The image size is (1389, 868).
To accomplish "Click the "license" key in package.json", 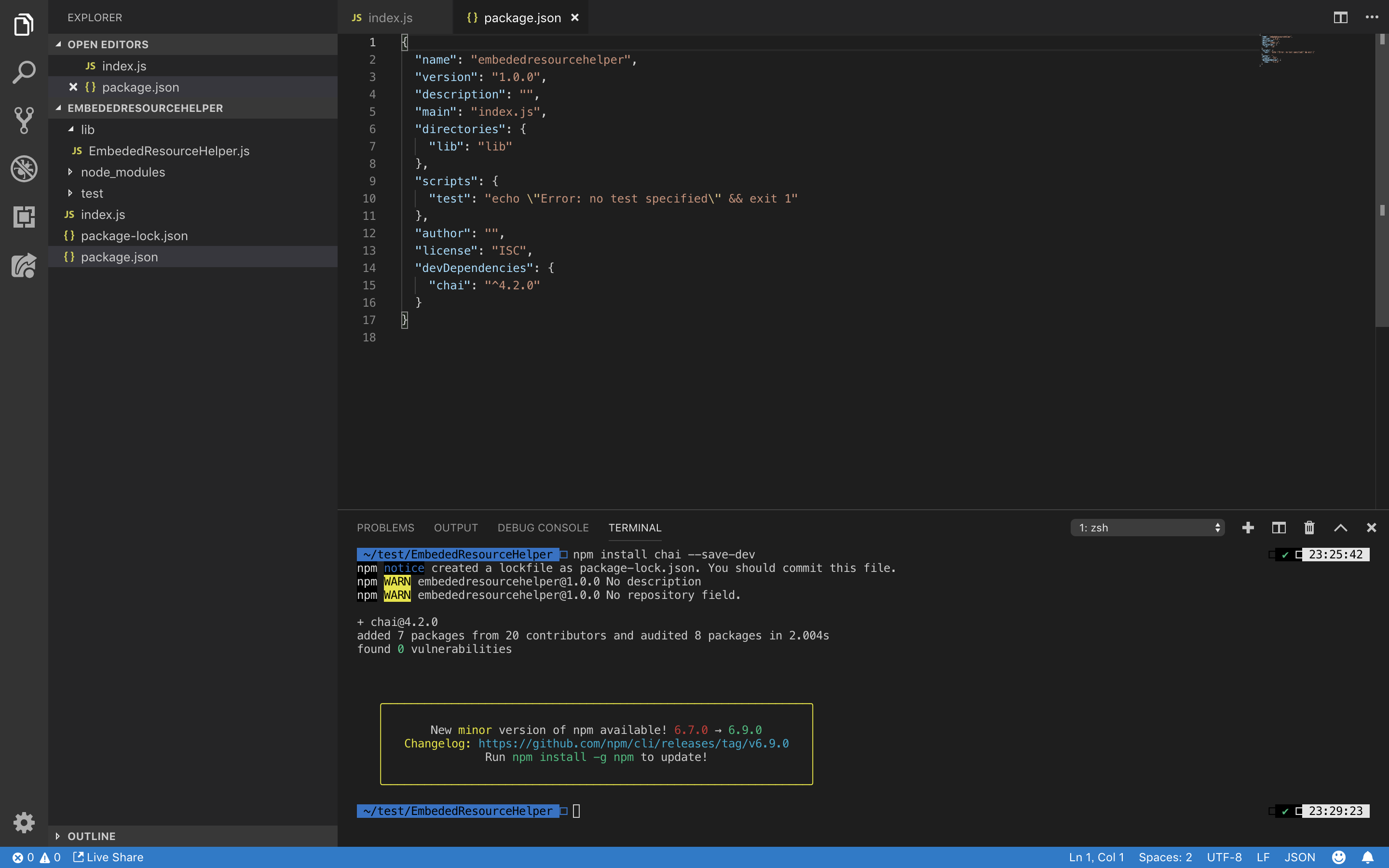I will [x=446, y=251].
